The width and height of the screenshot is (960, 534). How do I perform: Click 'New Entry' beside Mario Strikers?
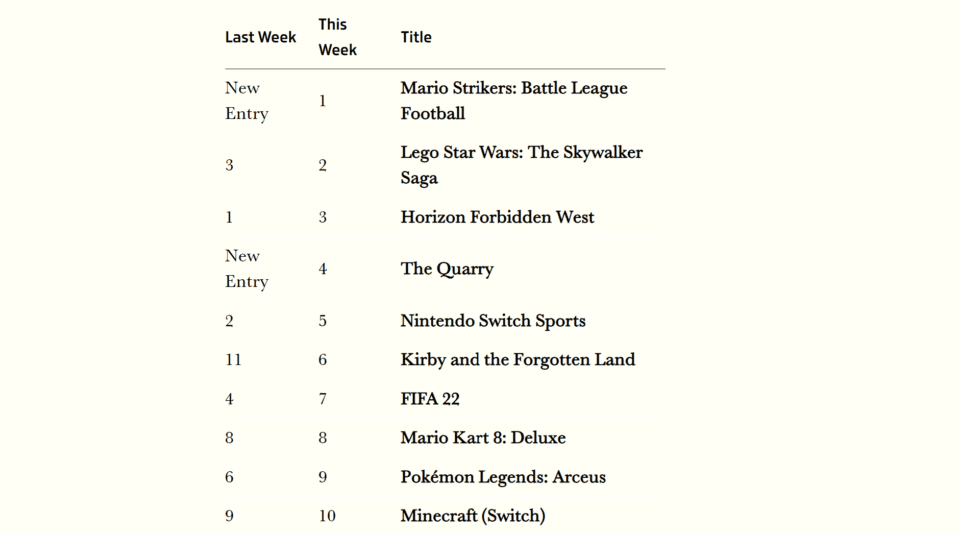point(247,100)
